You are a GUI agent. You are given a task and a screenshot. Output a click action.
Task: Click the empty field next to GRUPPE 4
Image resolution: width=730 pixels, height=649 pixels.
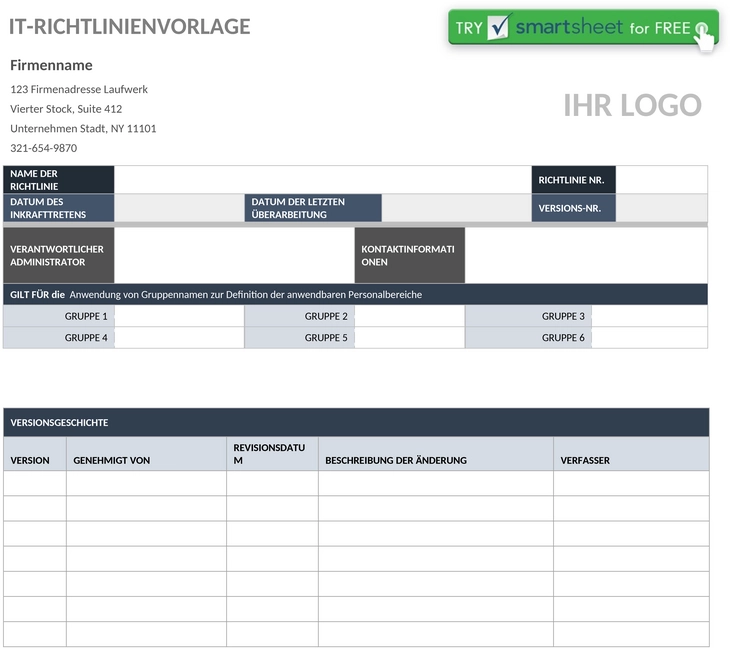pos(179,338)
